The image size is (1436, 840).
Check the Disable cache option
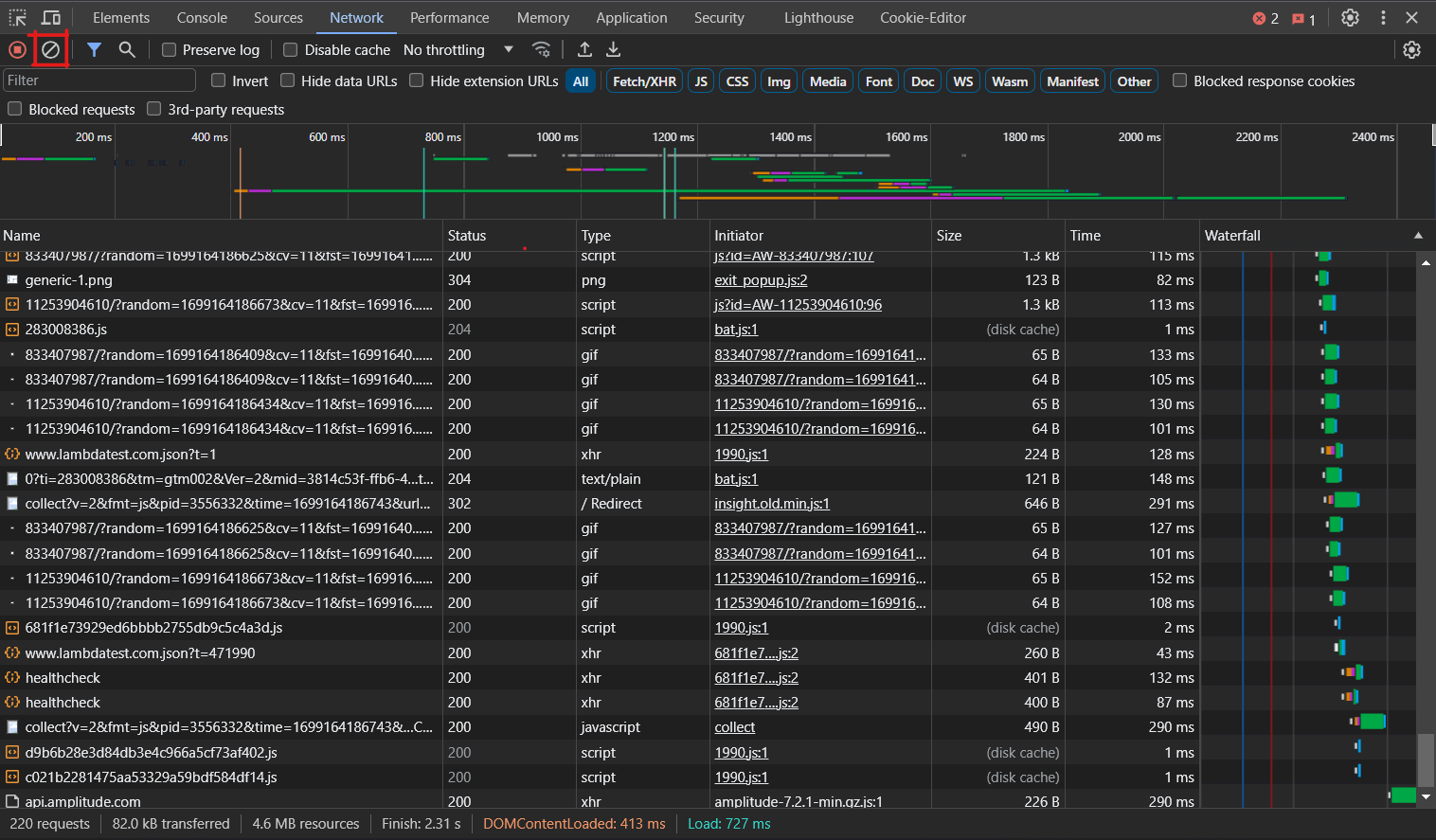291,50
